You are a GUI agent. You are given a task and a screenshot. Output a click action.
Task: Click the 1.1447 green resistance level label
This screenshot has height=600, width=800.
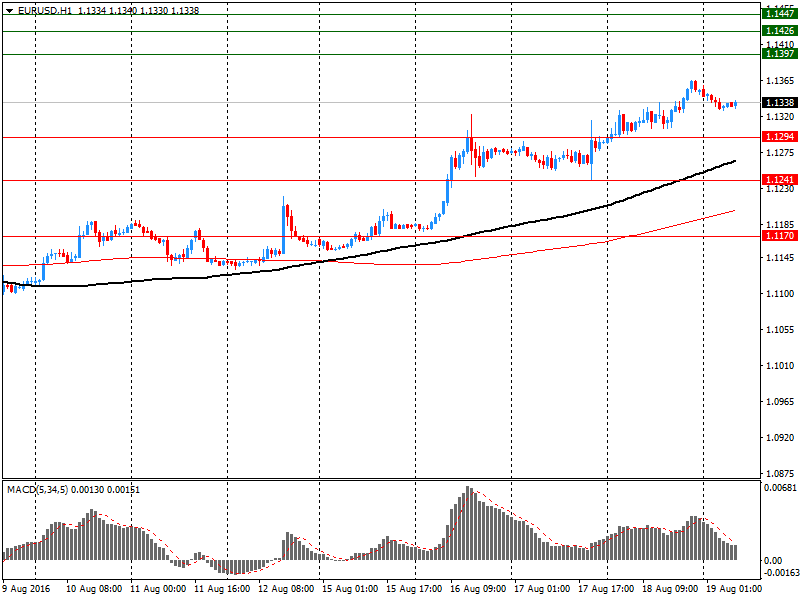click(780, 14)
